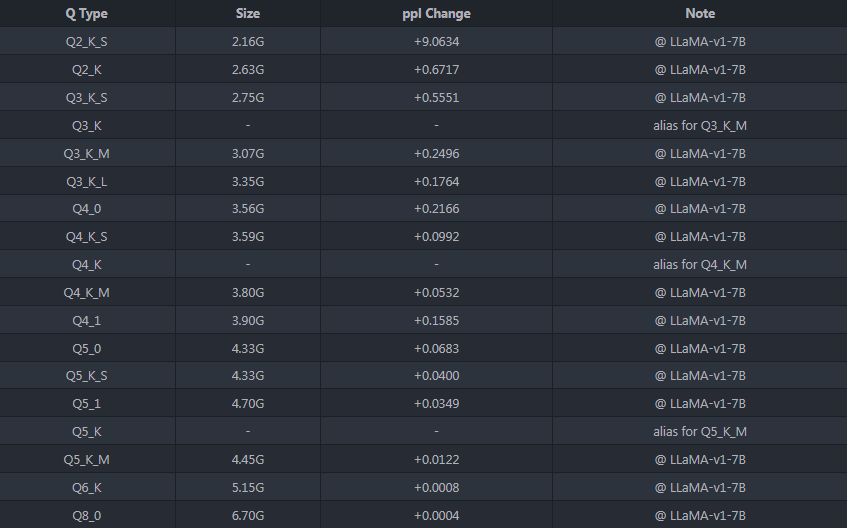Click the "alias for Q5_K_M" note
Screen dimensions: 847x528
coord(700,432)
